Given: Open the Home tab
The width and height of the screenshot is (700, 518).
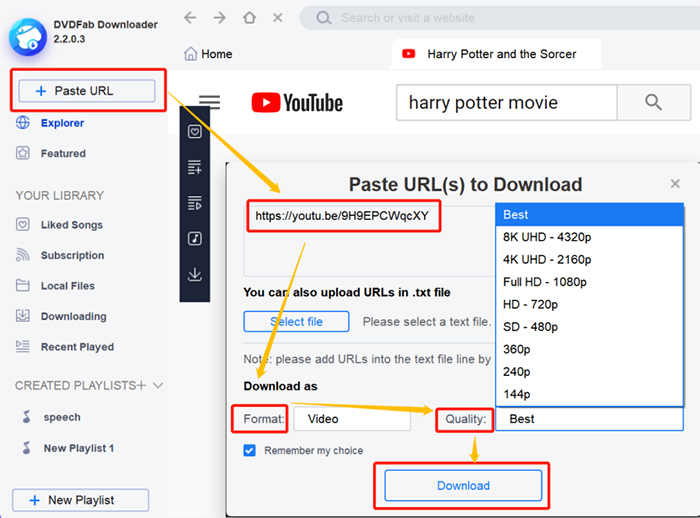Looking at the screenshot, I should [209, 54].
